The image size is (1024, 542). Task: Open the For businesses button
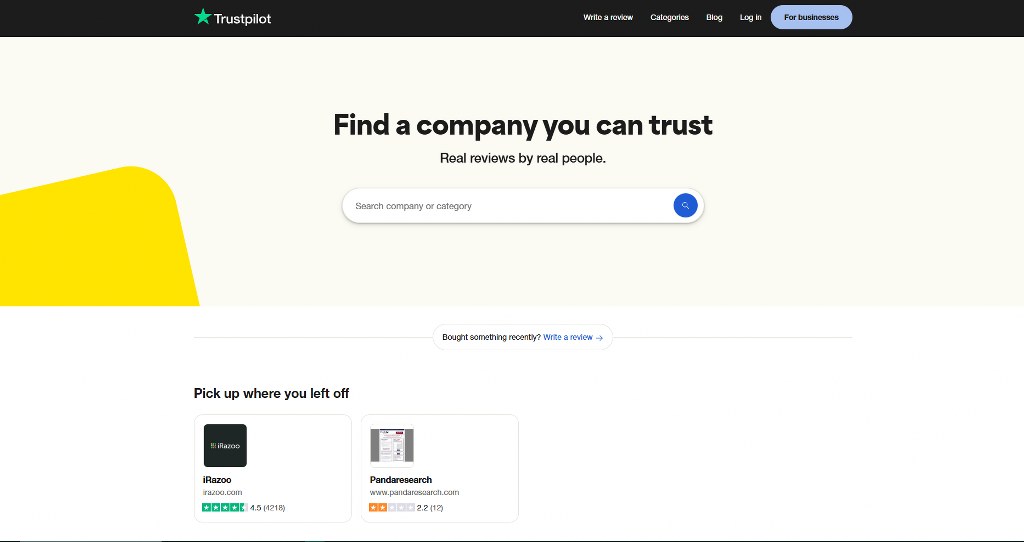(x=811, y=17)
